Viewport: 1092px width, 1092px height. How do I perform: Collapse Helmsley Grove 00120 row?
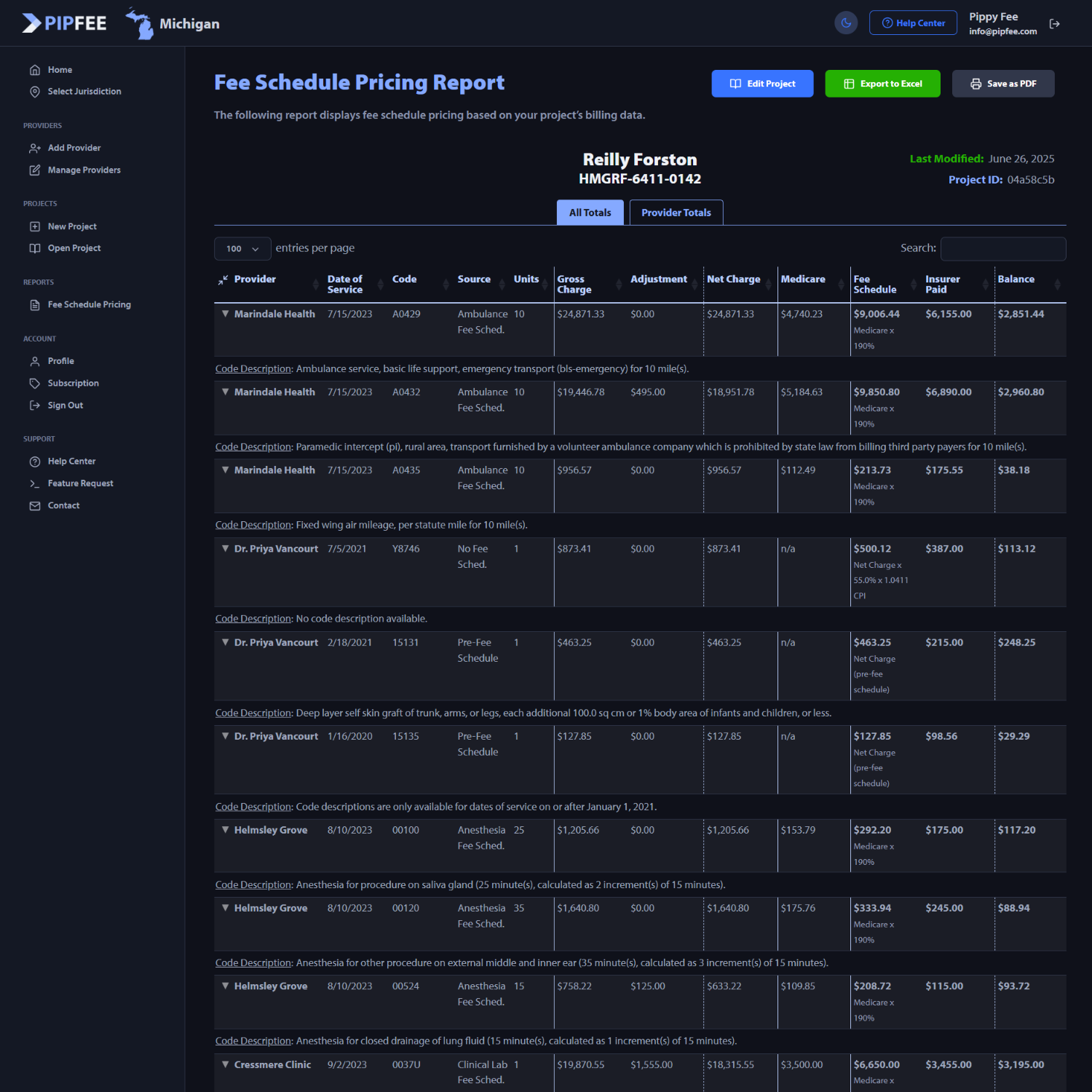pos(226,908)
